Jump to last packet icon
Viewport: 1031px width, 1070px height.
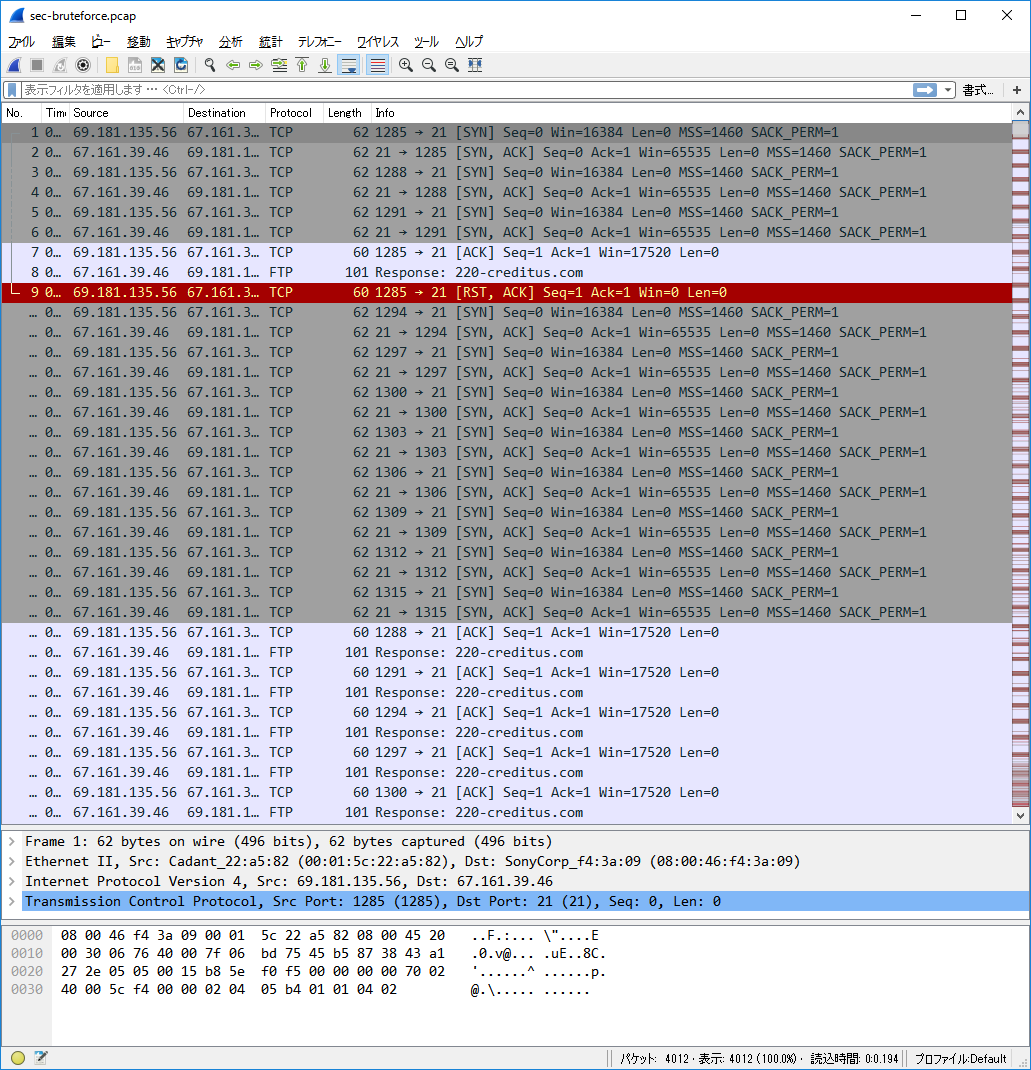pyautogui.click(x=325, y=65)
